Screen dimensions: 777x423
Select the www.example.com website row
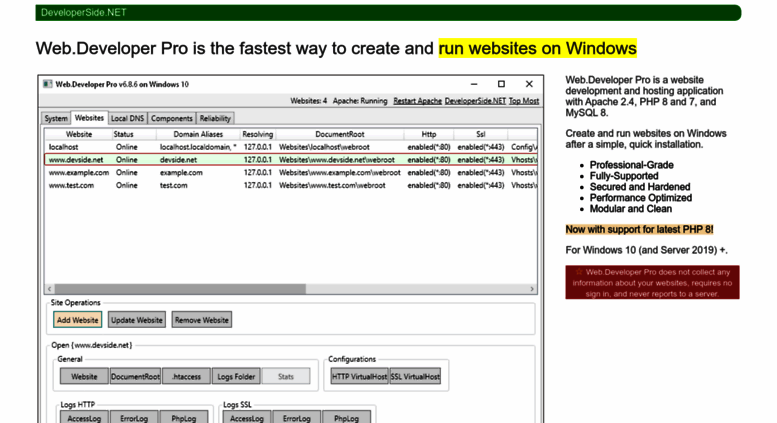click(291, 173)
